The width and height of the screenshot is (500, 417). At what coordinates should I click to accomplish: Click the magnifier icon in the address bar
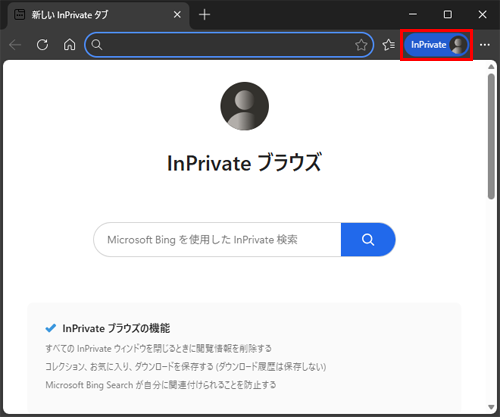[x=97, y=45]
